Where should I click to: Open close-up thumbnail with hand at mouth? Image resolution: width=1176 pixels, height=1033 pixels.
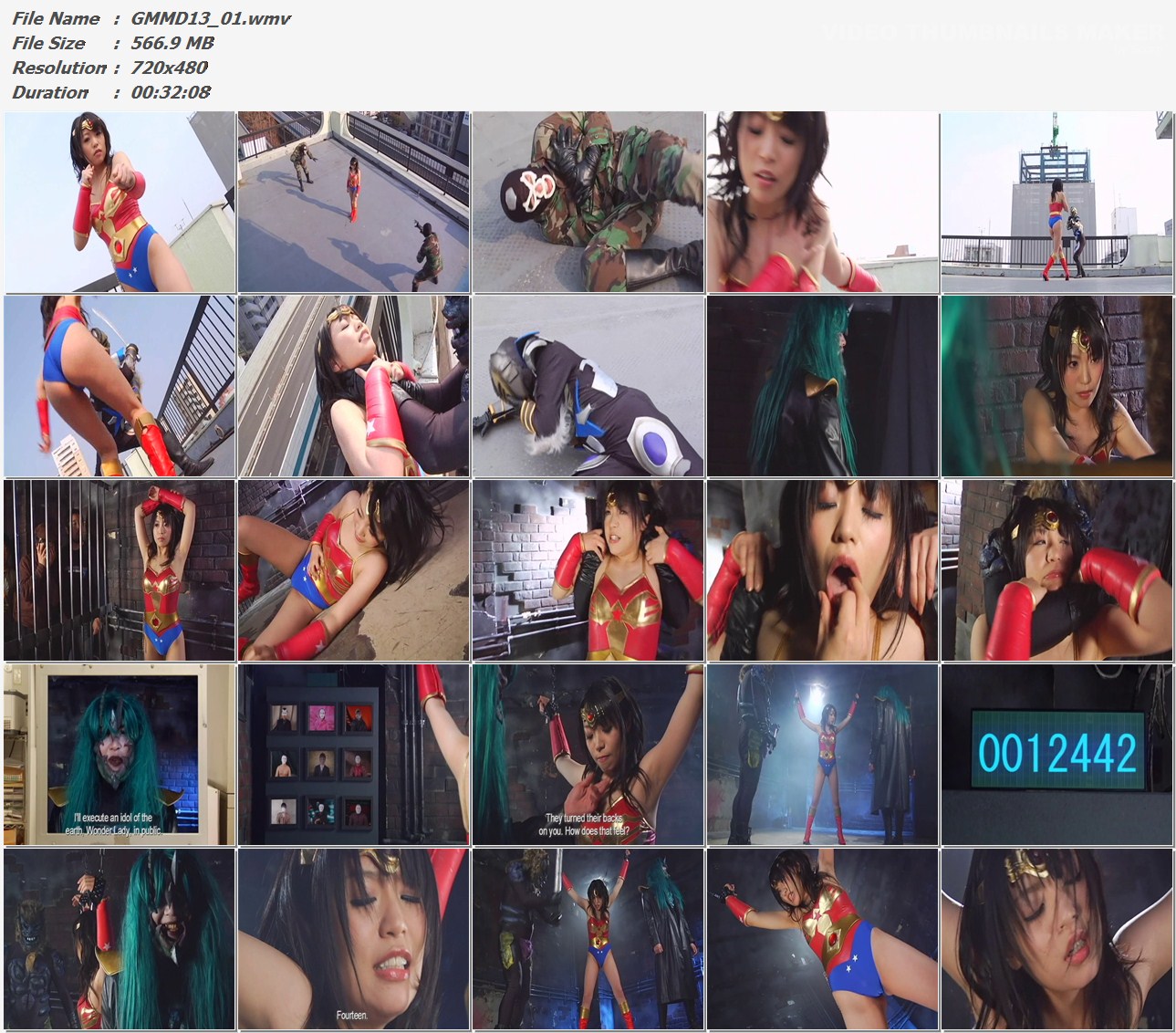(823, 570)
